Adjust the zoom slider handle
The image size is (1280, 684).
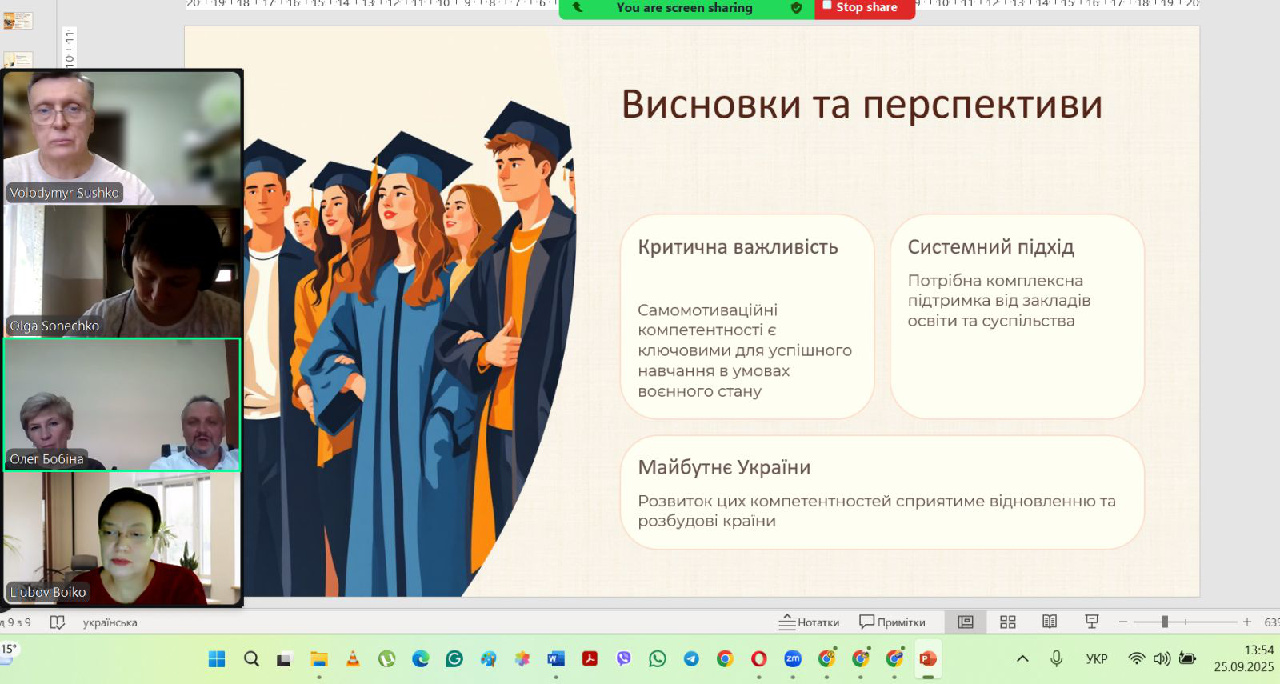click(x=1164, y=622)
